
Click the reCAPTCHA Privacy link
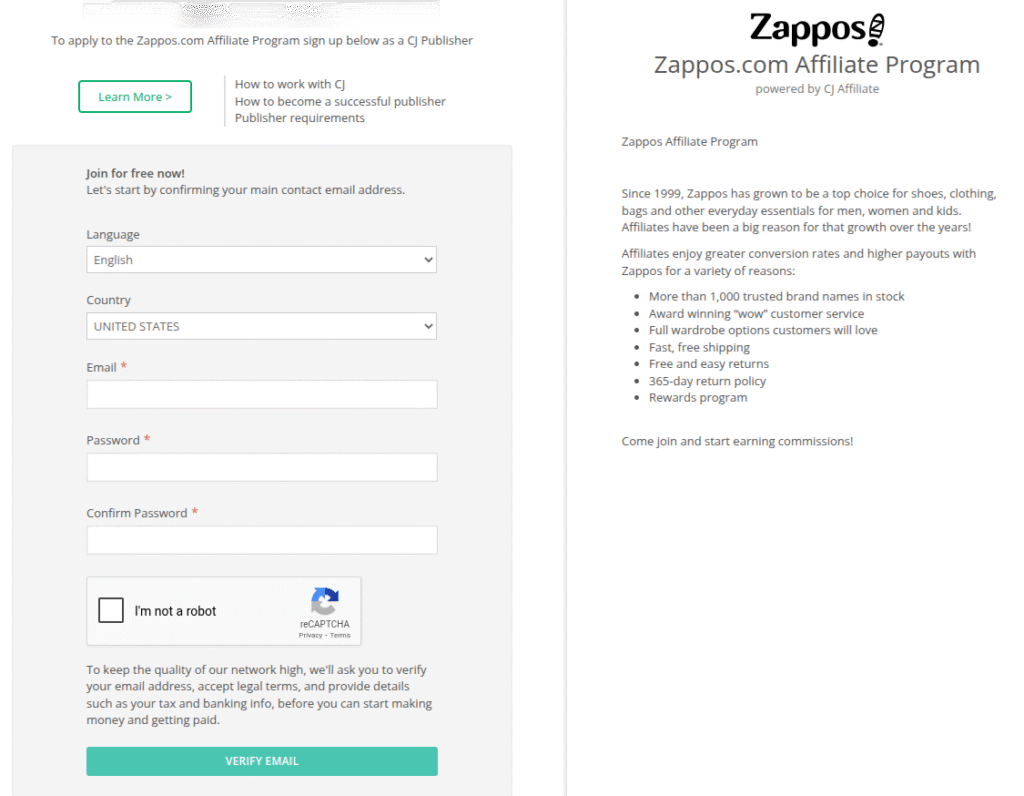pos(311,634)
